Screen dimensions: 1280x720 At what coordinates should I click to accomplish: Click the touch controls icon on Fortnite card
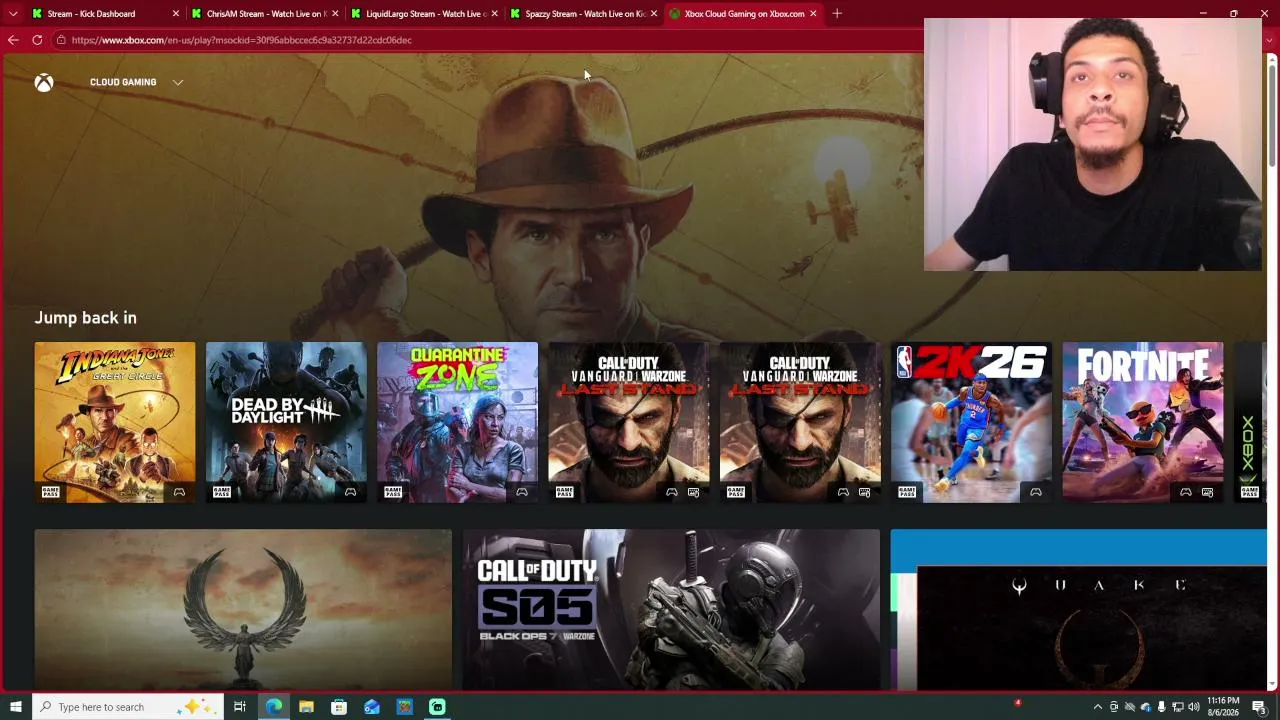(x=1207, y=492)
